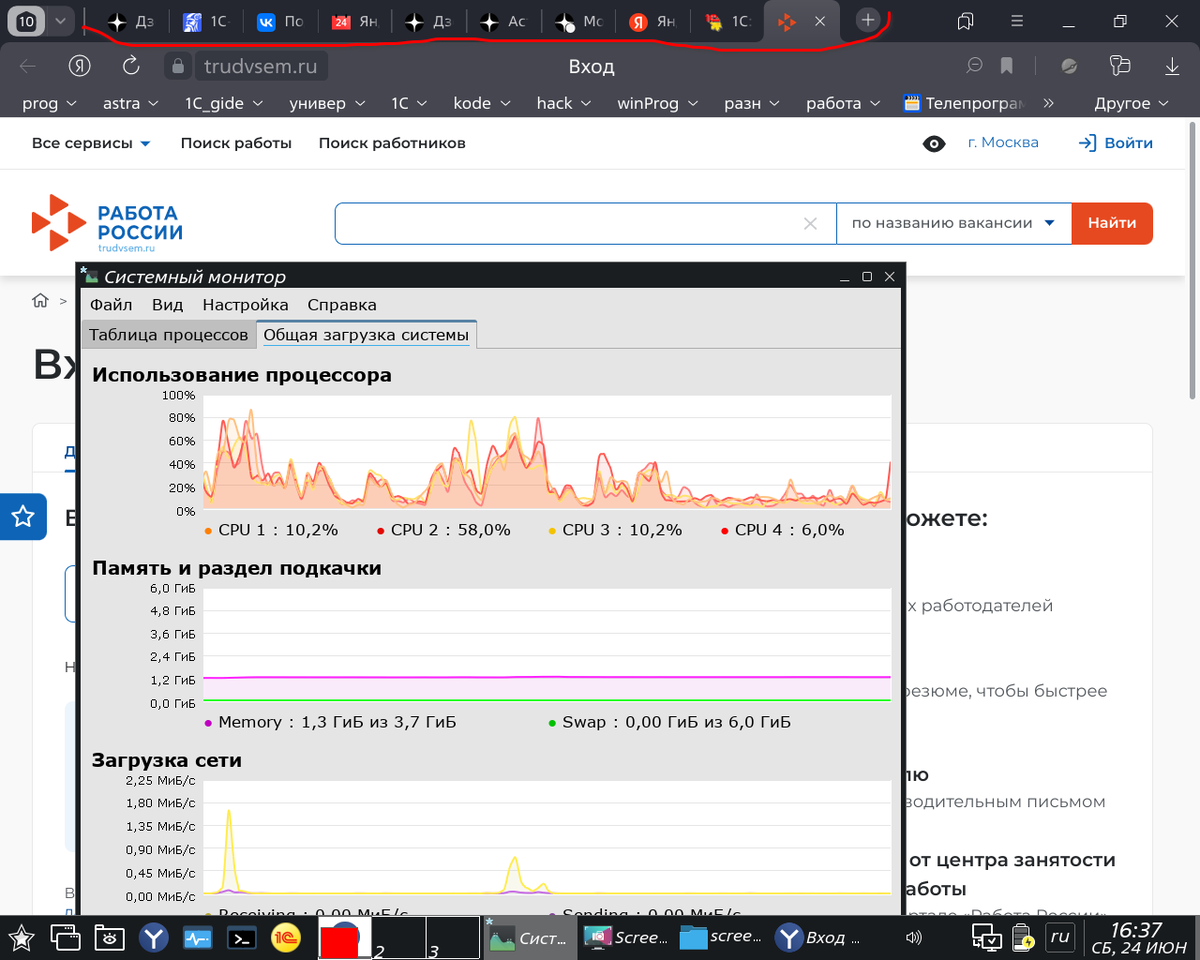Close the active trudvsem browser tab
This screenshot has width=1200, height=960.
[820, 21]
